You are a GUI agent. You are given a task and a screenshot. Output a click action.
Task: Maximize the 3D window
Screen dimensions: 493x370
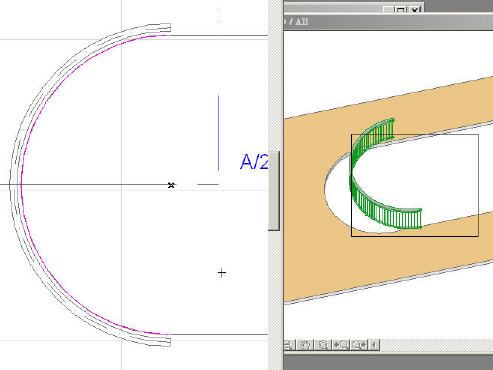tap(401, 10)
